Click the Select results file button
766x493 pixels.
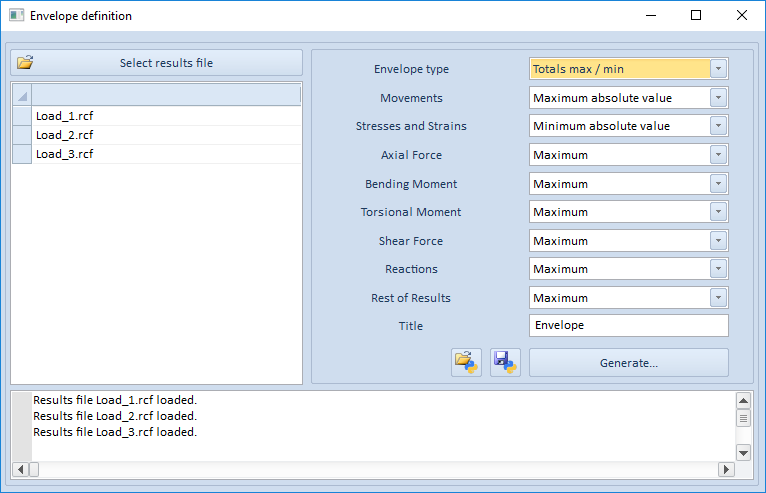(157, 63)
